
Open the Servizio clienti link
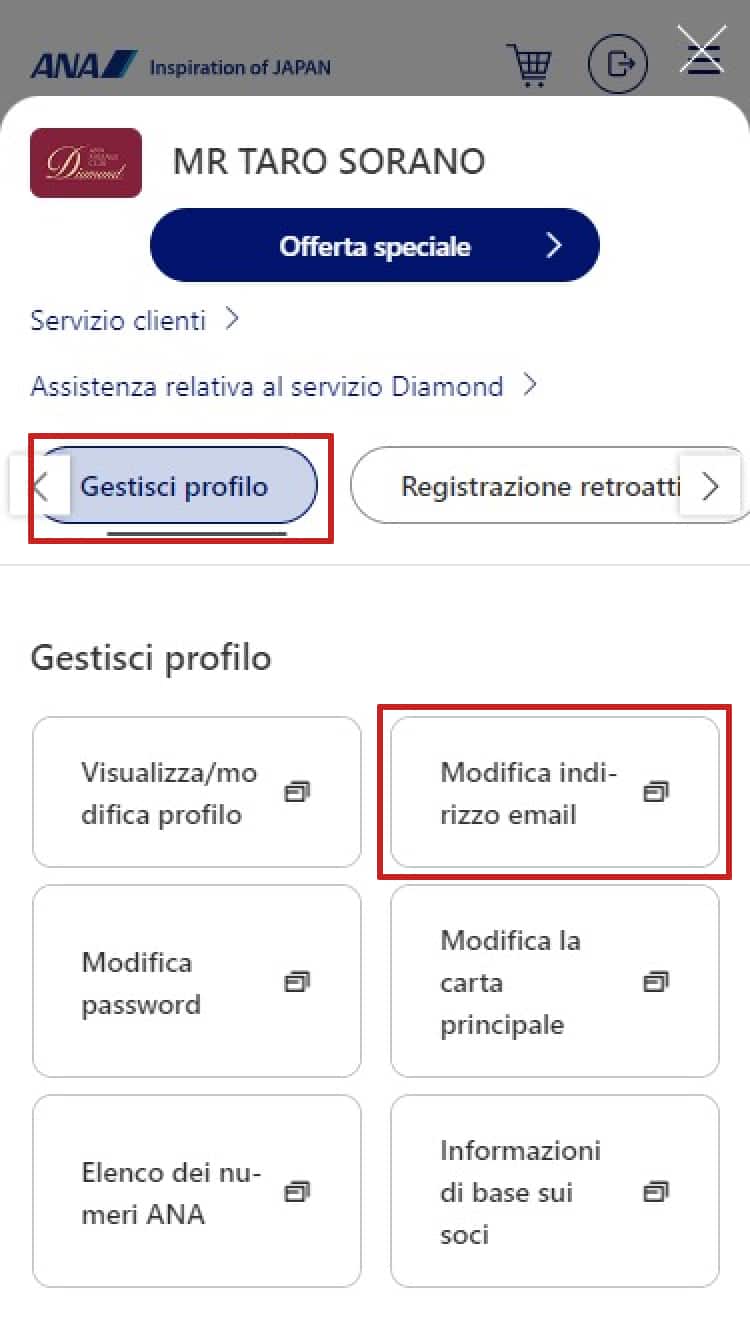pos(119,320)
